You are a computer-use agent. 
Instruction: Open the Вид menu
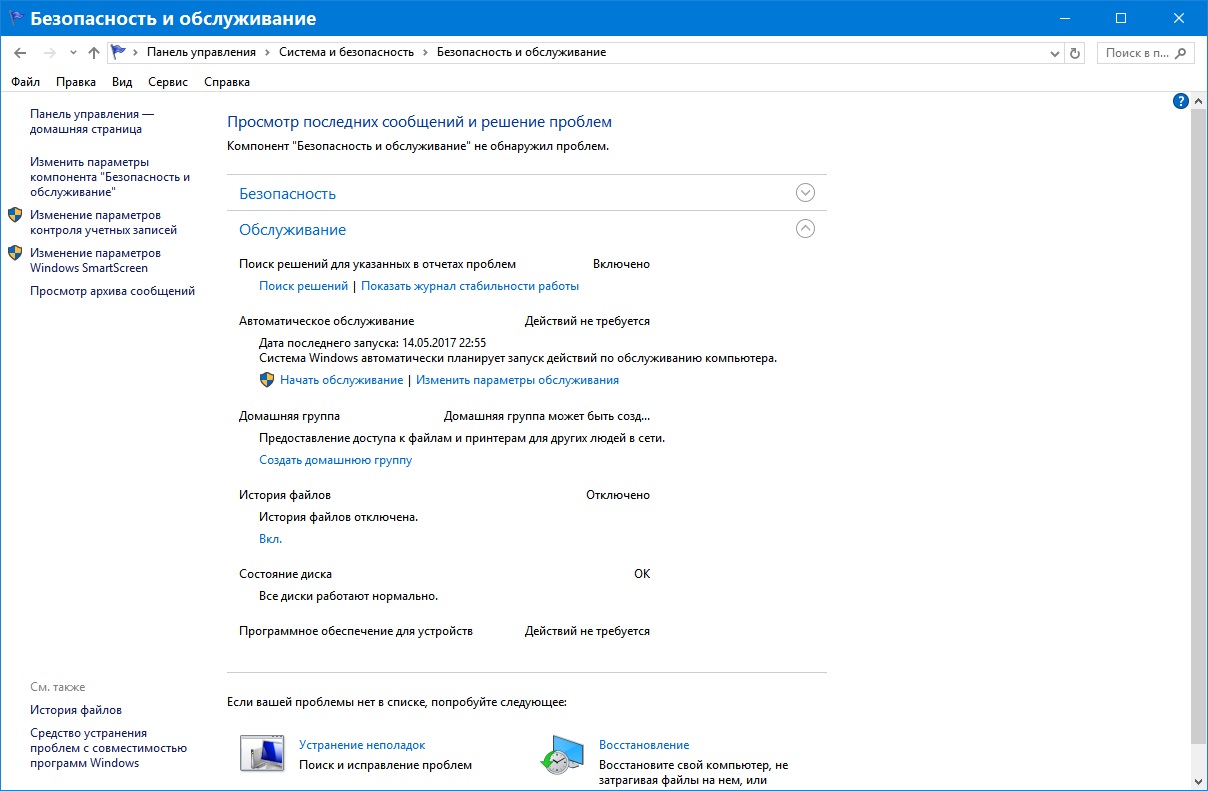coord(122,82)
